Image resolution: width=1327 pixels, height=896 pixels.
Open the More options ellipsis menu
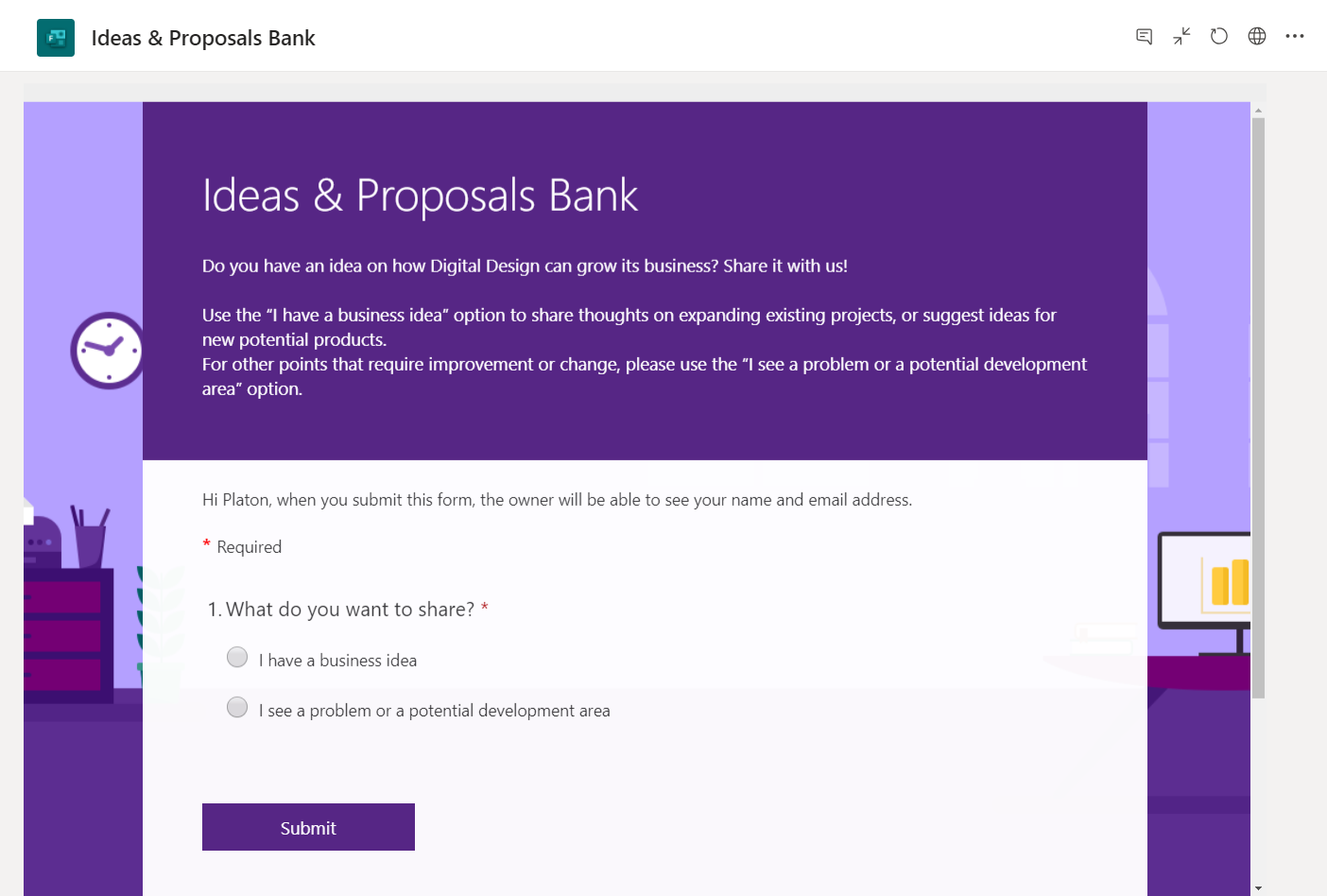[1295, 37]
